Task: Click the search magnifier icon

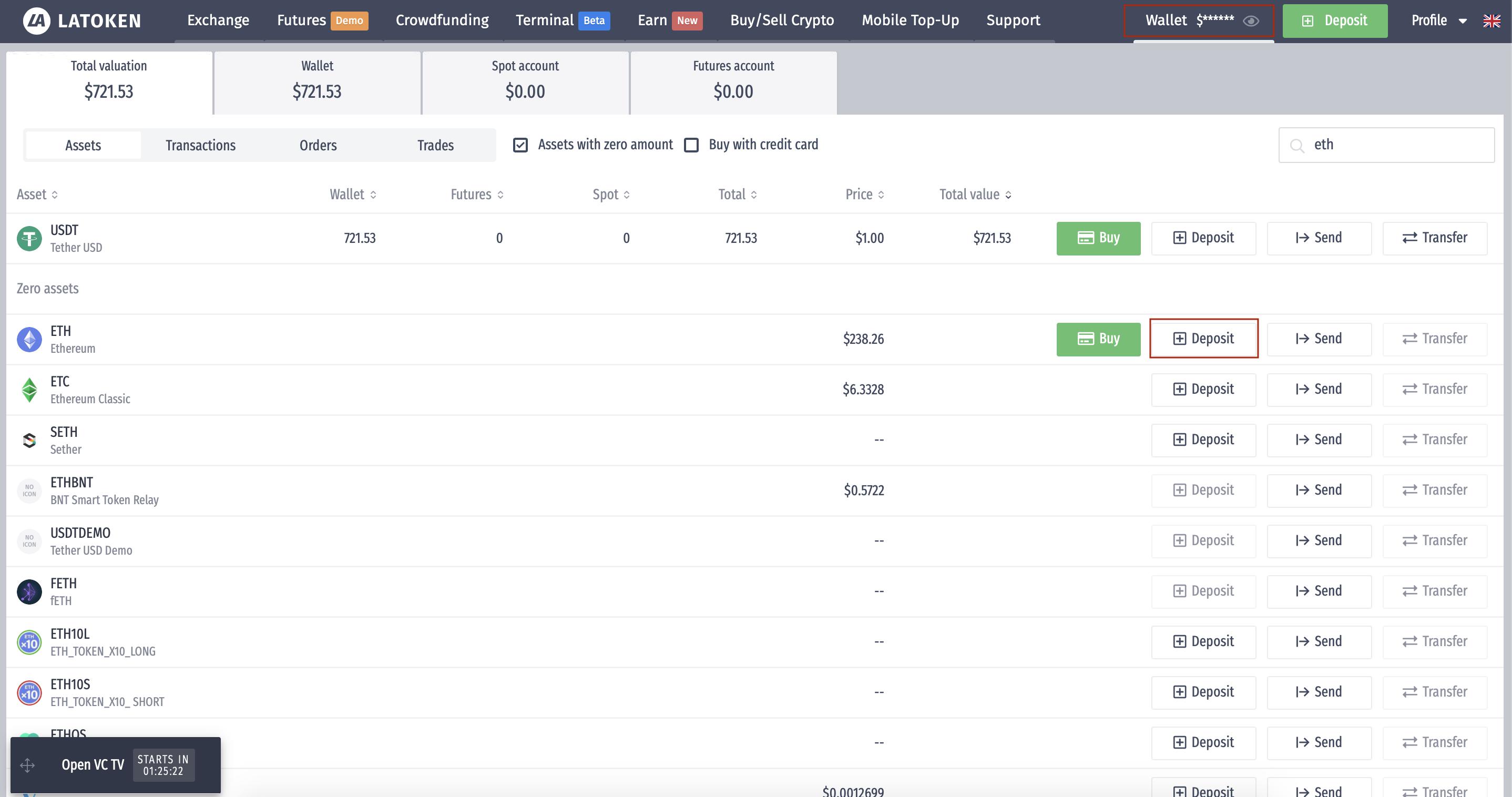Action: coord(1296,146)
